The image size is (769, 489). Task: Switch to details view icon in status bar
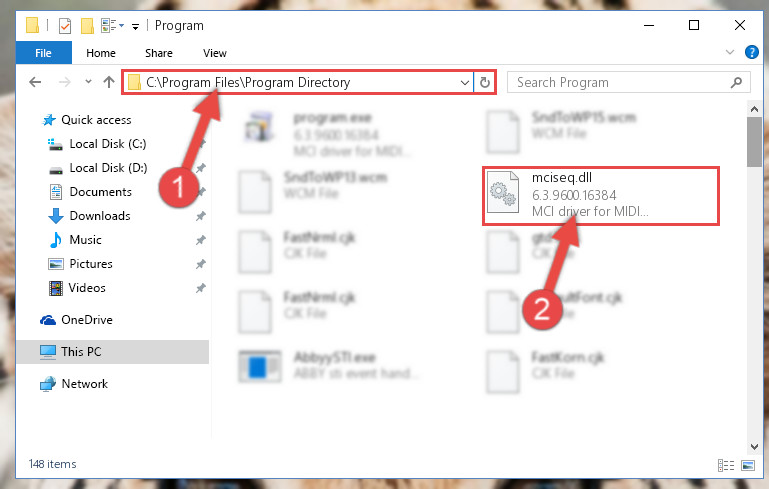click(726, 465)
